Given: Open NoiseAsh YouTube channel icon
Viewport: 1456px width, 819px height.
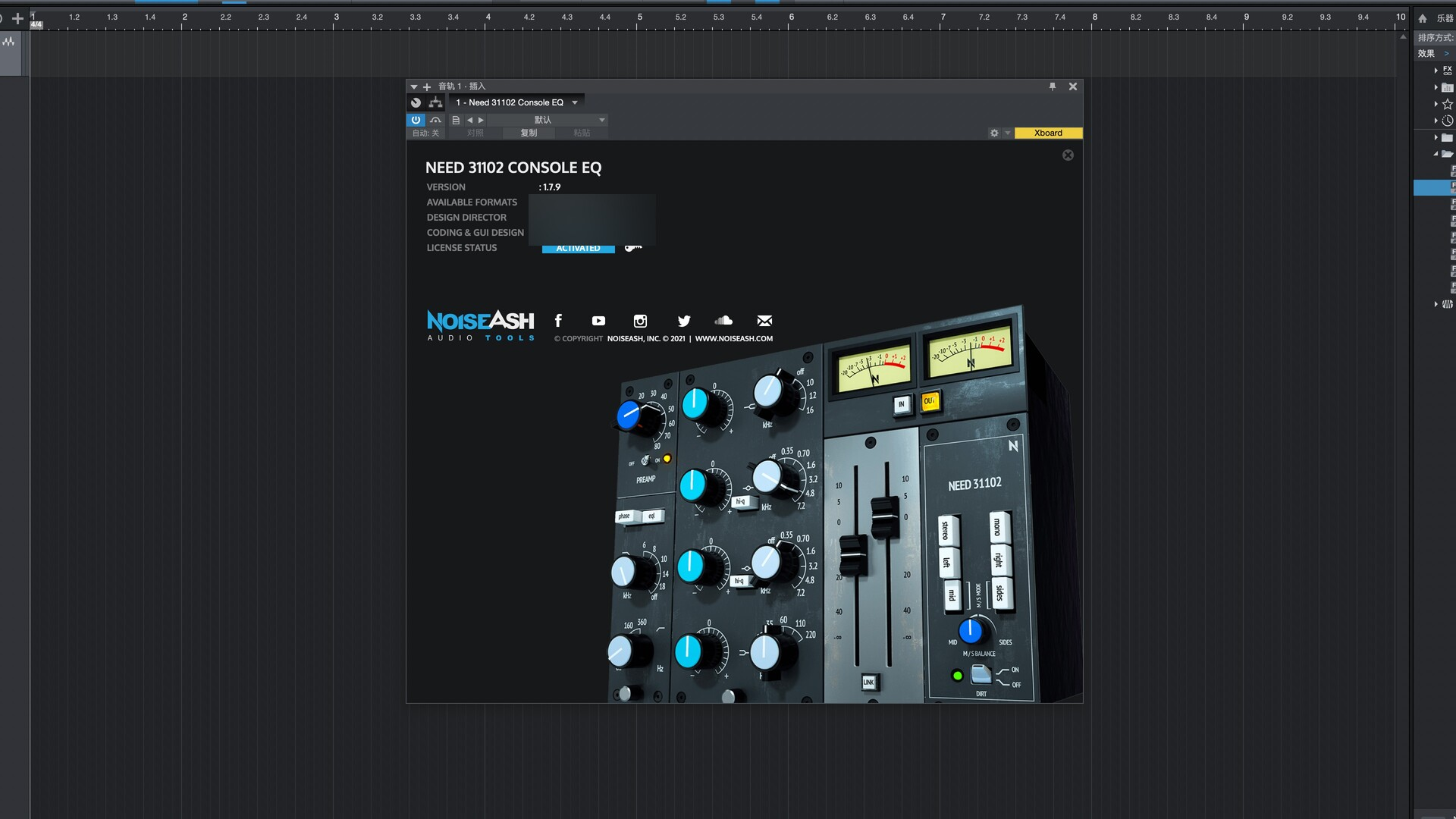Looking at the screenshot, I should pyautogui.click(x=598, y=321).
